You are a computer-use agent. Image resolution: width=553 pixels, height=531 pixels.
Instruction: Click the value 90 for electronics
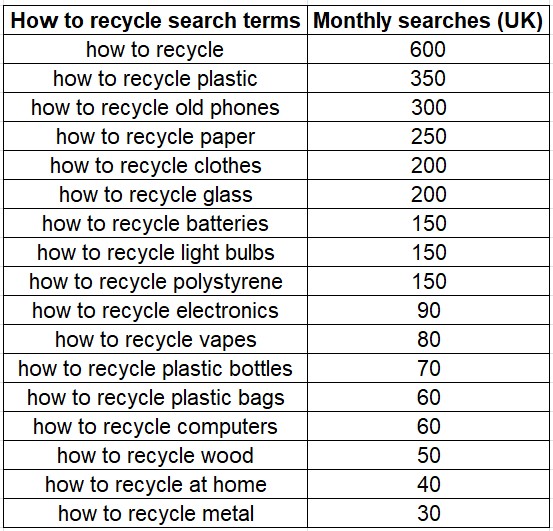tap(428, 310)
